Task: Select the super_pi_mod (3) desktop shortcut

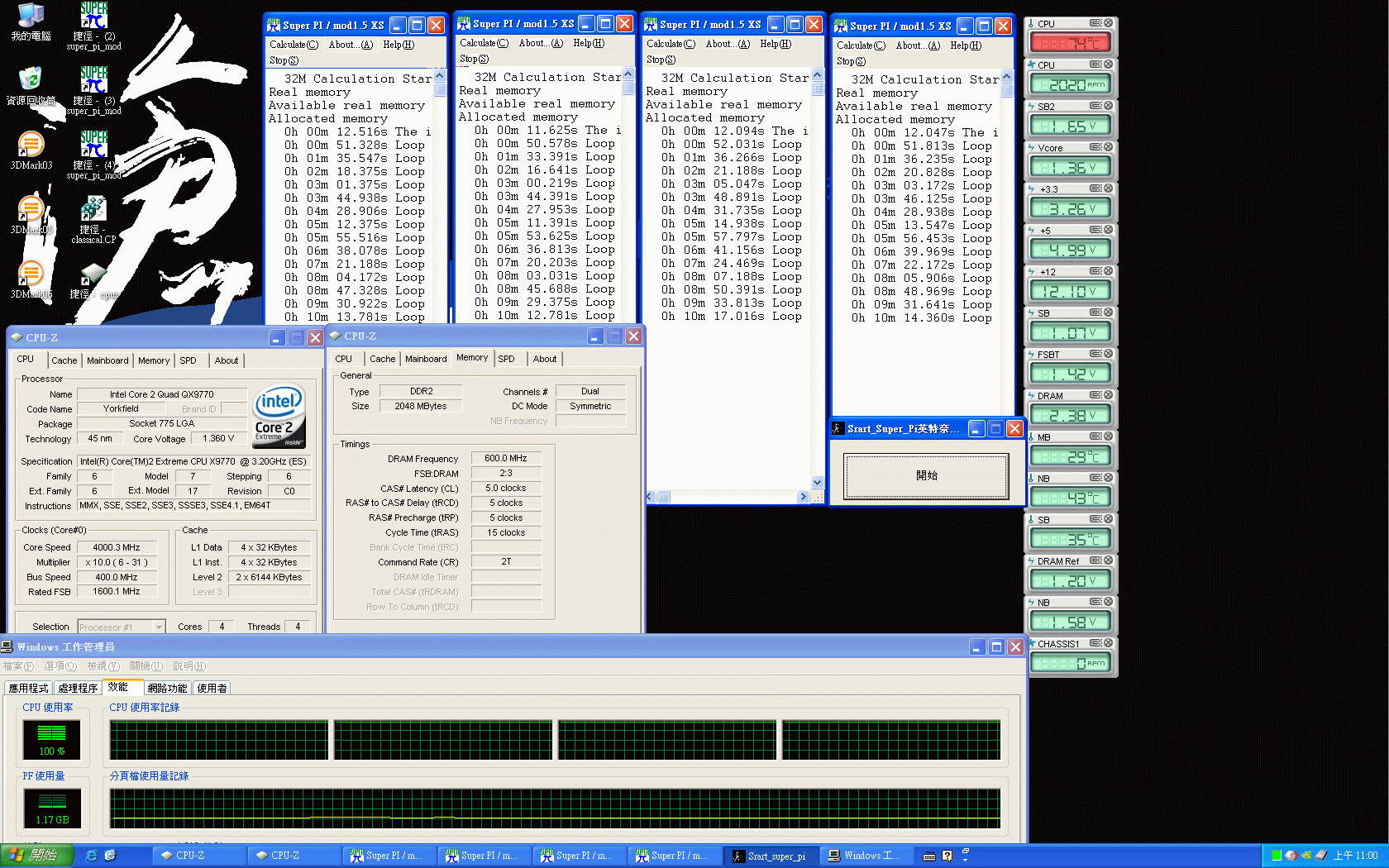Action: pyautogui.click(x=93, y=82)
